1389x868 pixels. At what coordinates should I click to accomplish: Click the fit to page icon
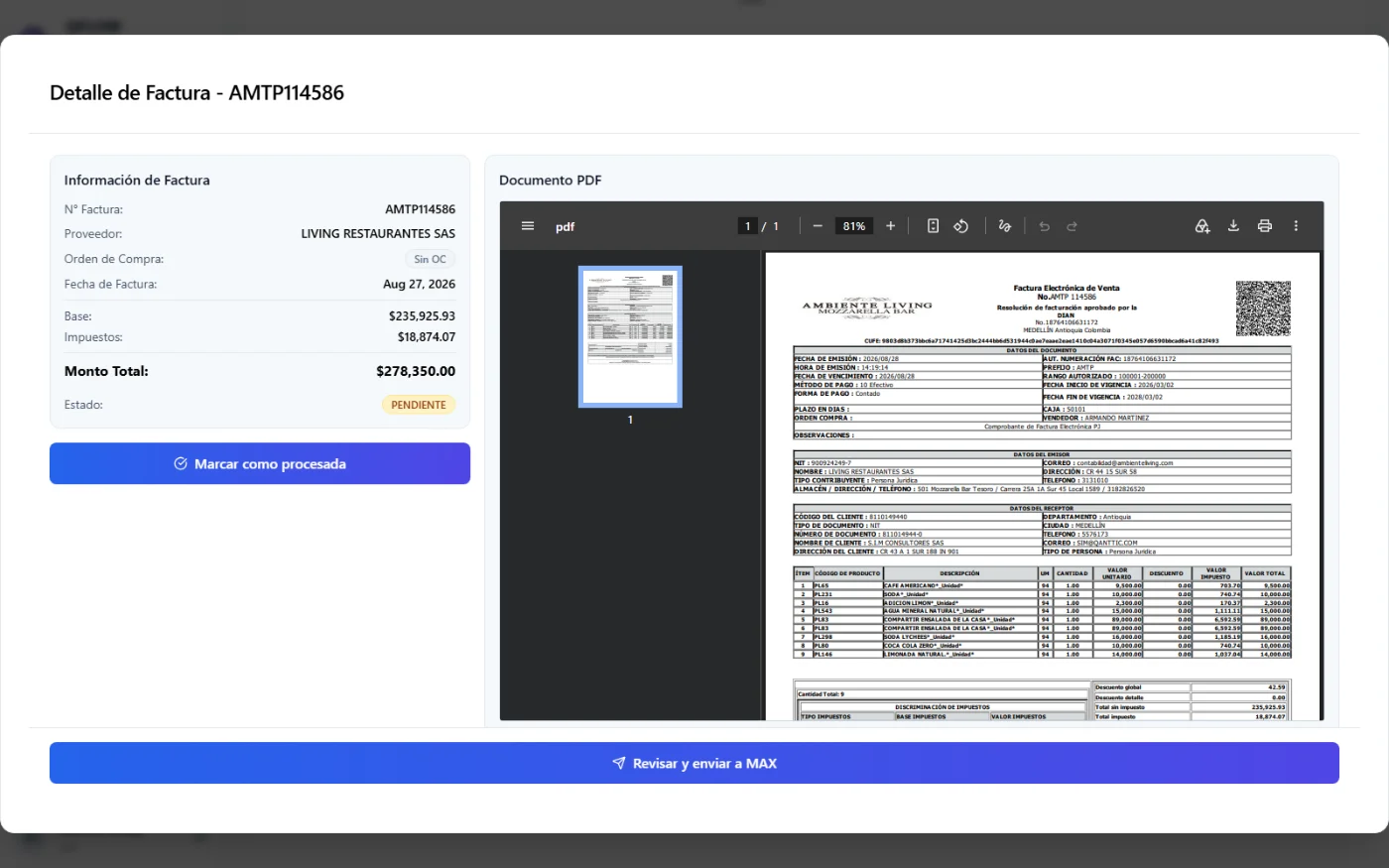[933, 226]
